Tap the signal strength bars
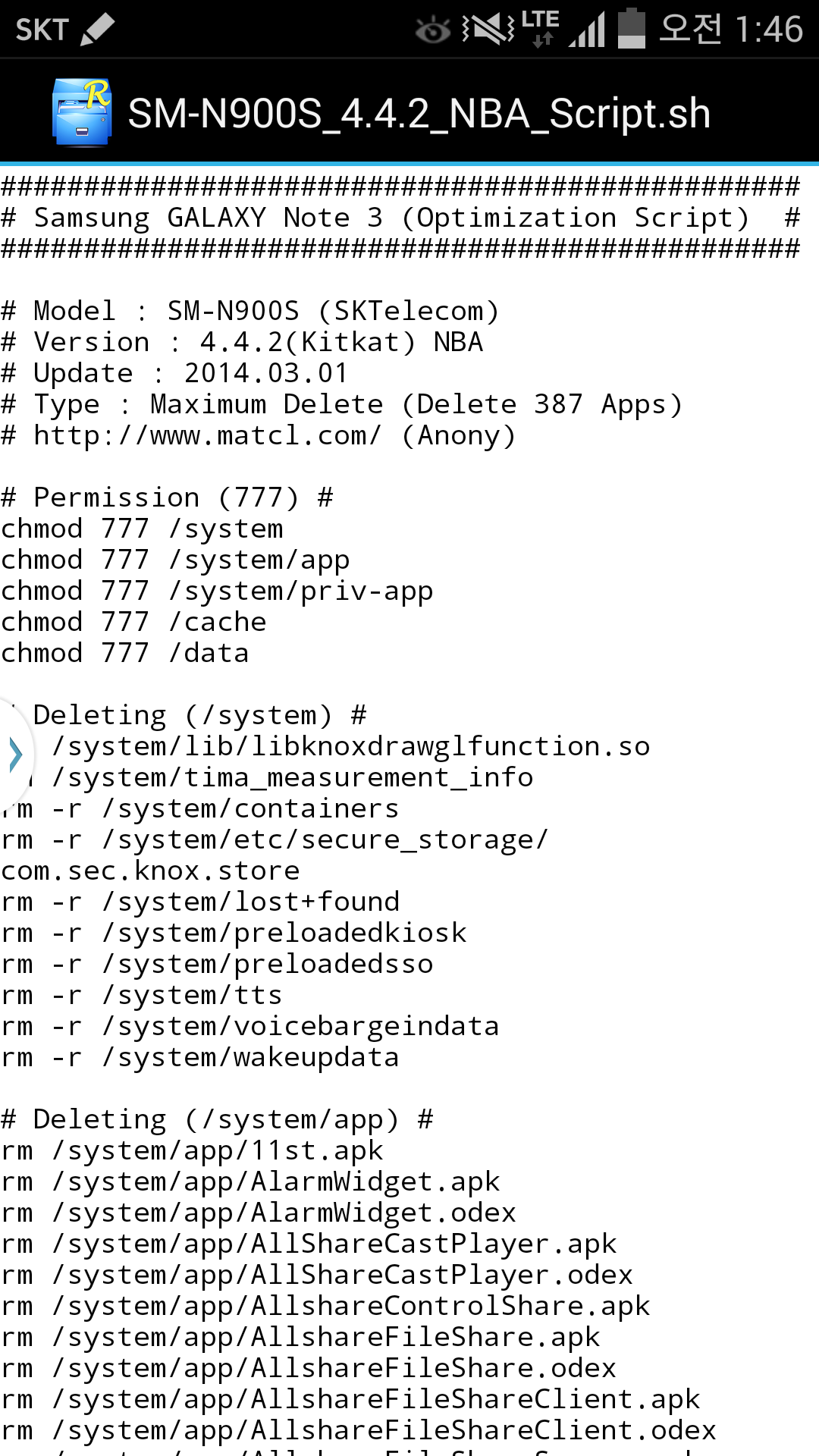The height and width of the screenshot is (1456, 819). (587, 30)
